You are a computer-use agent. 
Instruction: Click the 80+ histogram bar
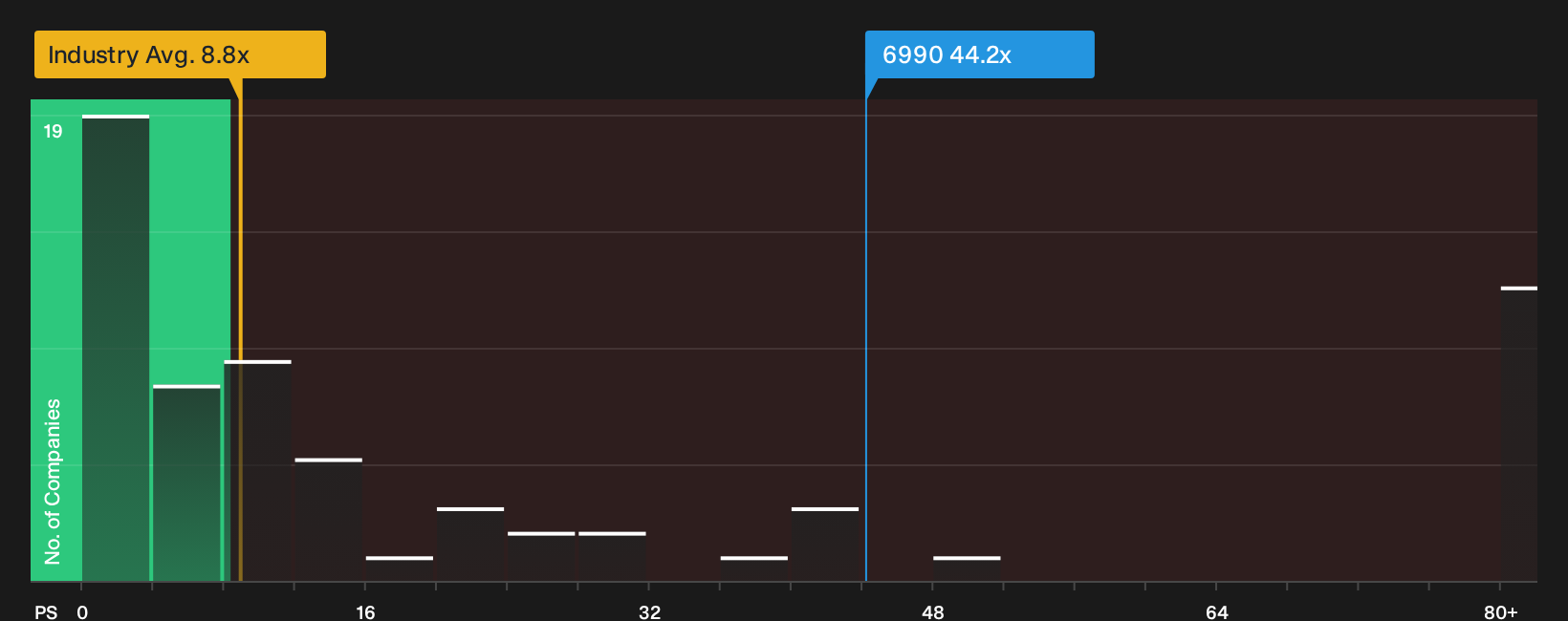point(1519,434)
